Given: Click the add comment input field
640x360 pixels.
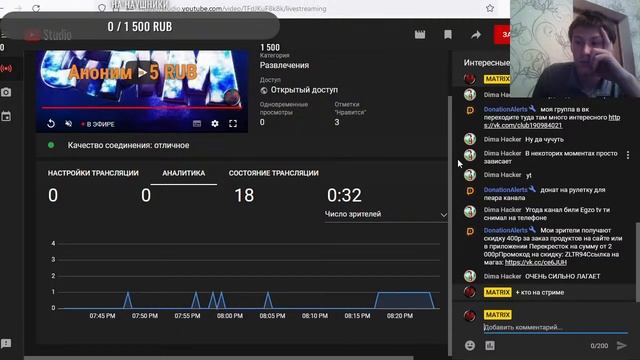Looking at the screenshot, I should [x=555, y=327].
